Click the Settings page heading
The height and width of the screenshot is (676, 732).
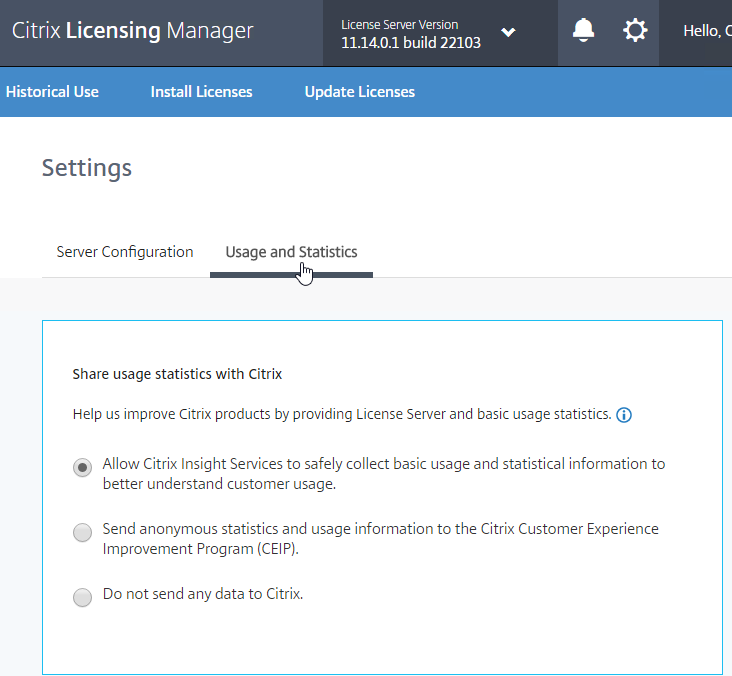pyautogui.click(x=87, y=168)
